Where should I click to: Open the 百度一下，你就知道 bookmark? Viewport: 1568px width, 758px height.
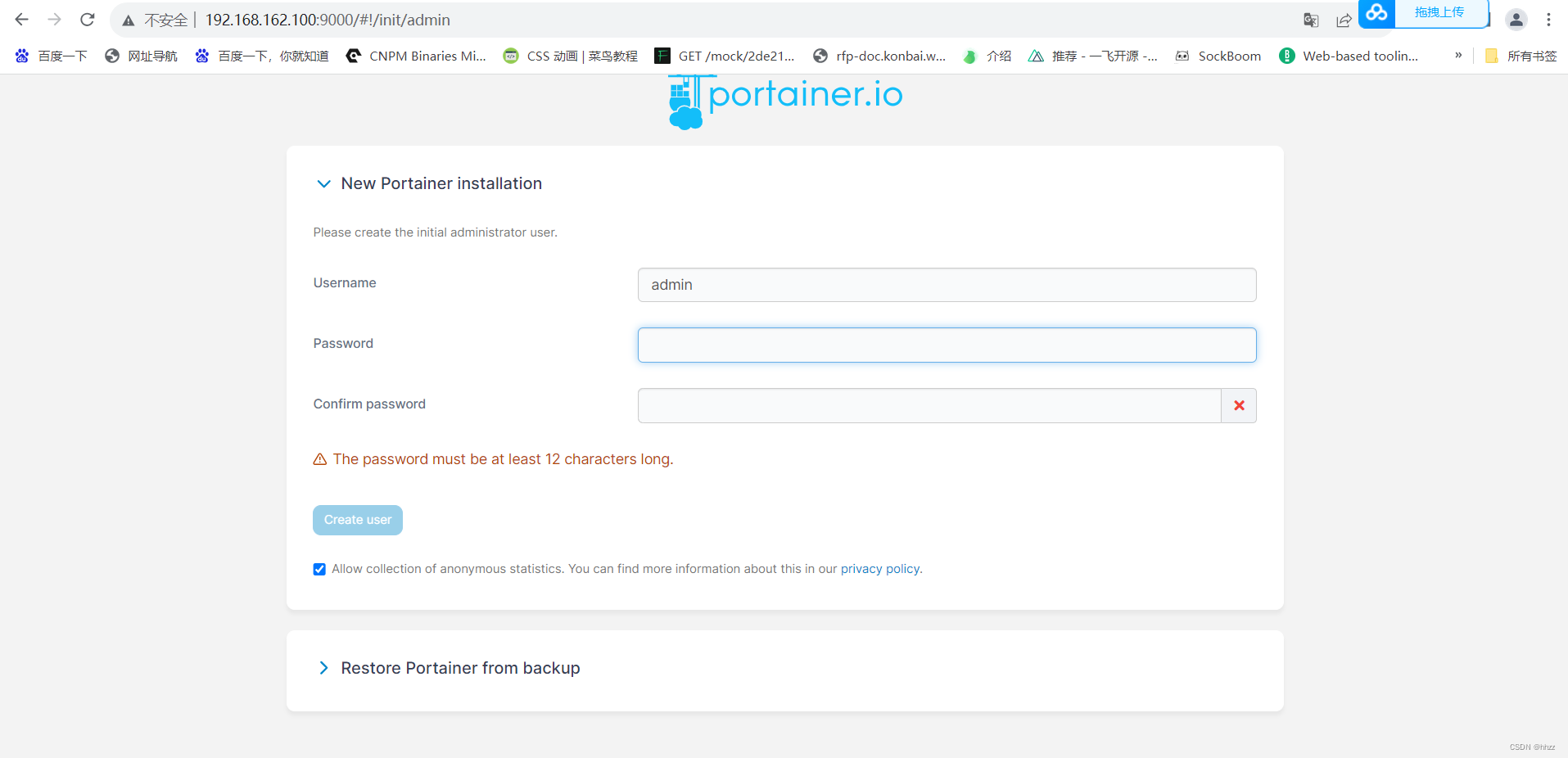tap(262, 56)
